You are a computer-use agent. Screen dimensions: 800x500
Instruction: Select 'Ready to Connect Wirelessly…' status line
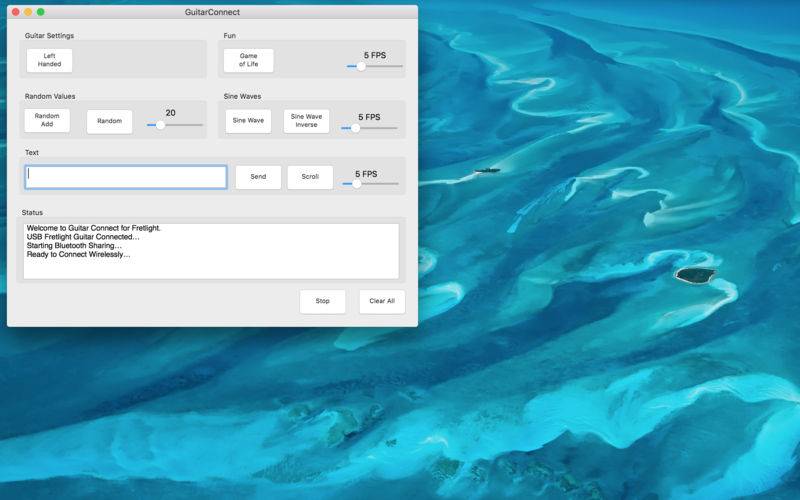[79, 255]
